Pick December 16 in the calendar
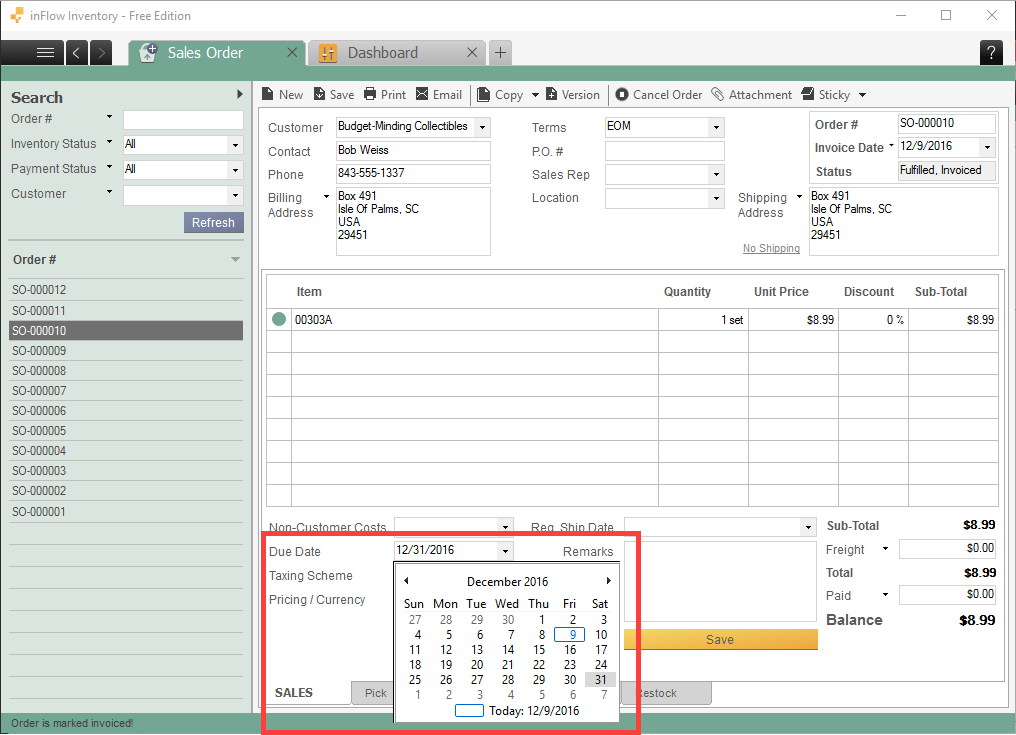Viewport: 1016px width, 735px height. [x=570, y=650]
